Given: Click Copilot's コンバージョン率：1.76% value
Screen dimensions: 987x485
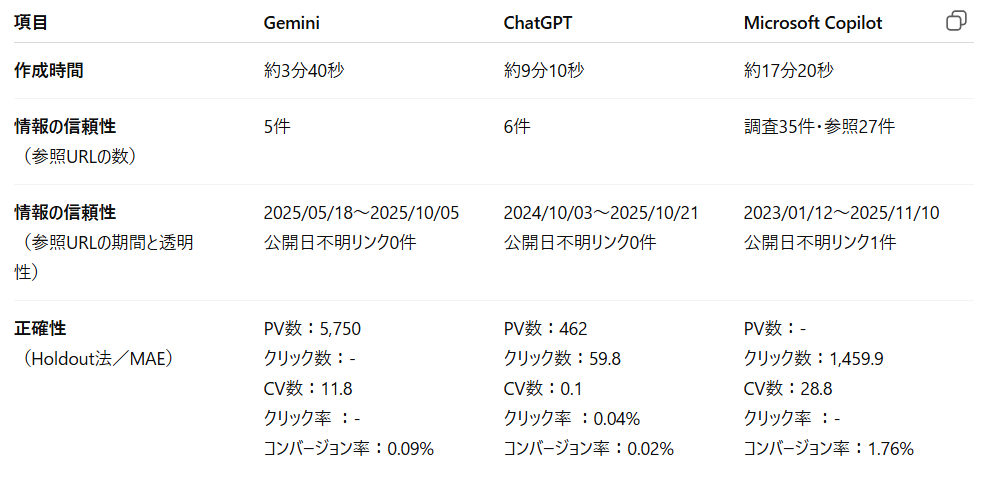Looking at the screenshot, I should [828, 448].
